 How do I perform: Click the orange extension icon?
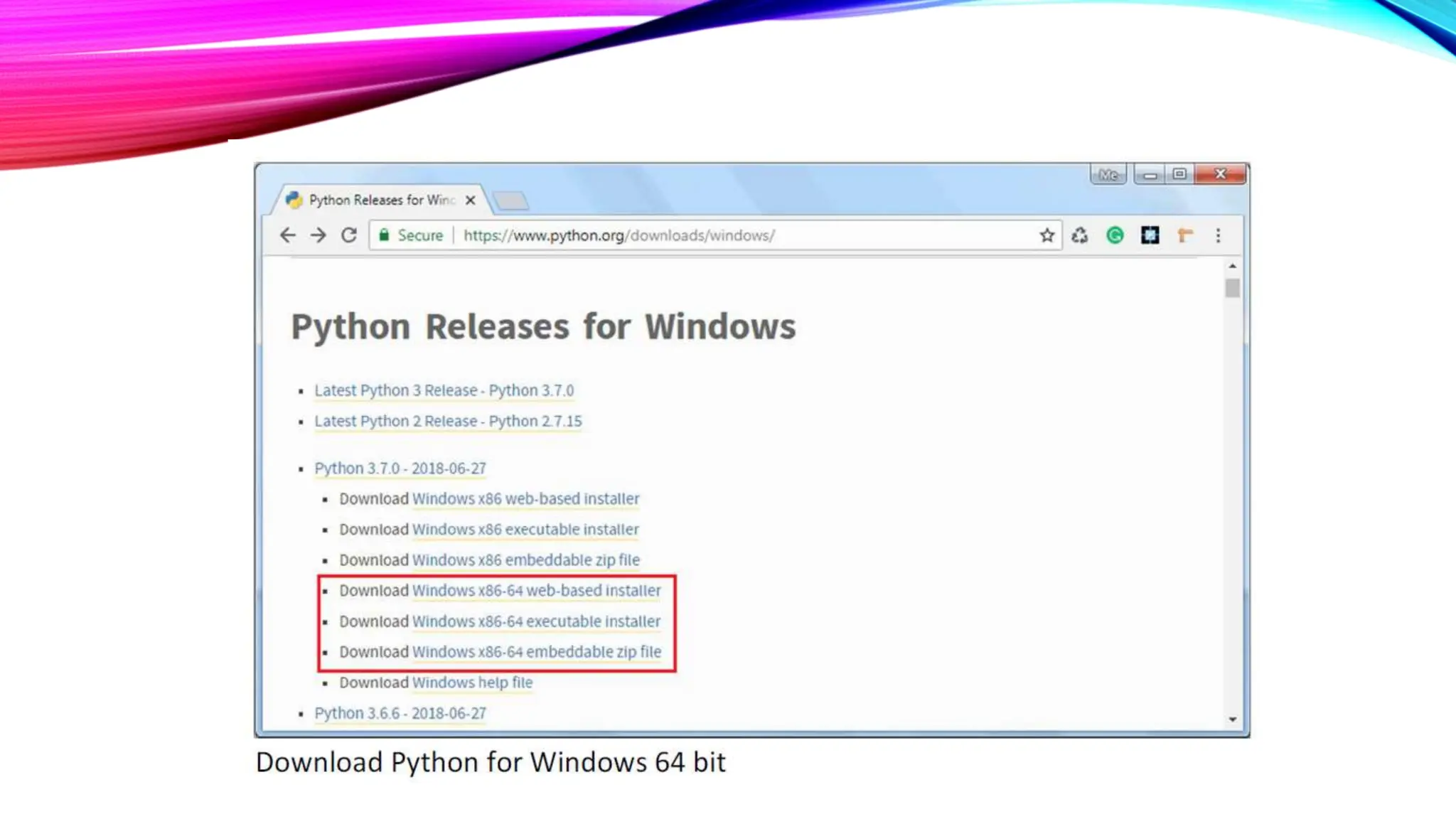(1184, 235)
